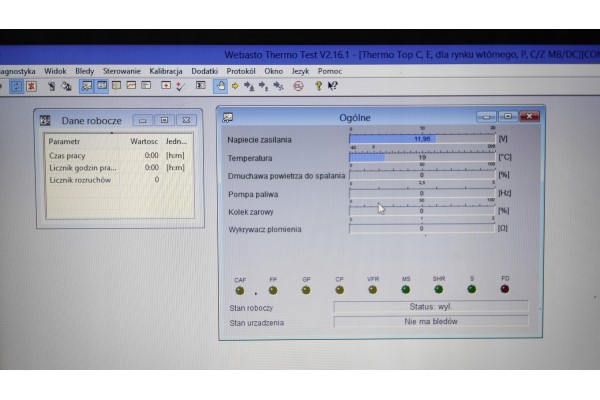Click the CAF status indicator light
Viewport: 600px width, 400px height.
coord(240,291)
